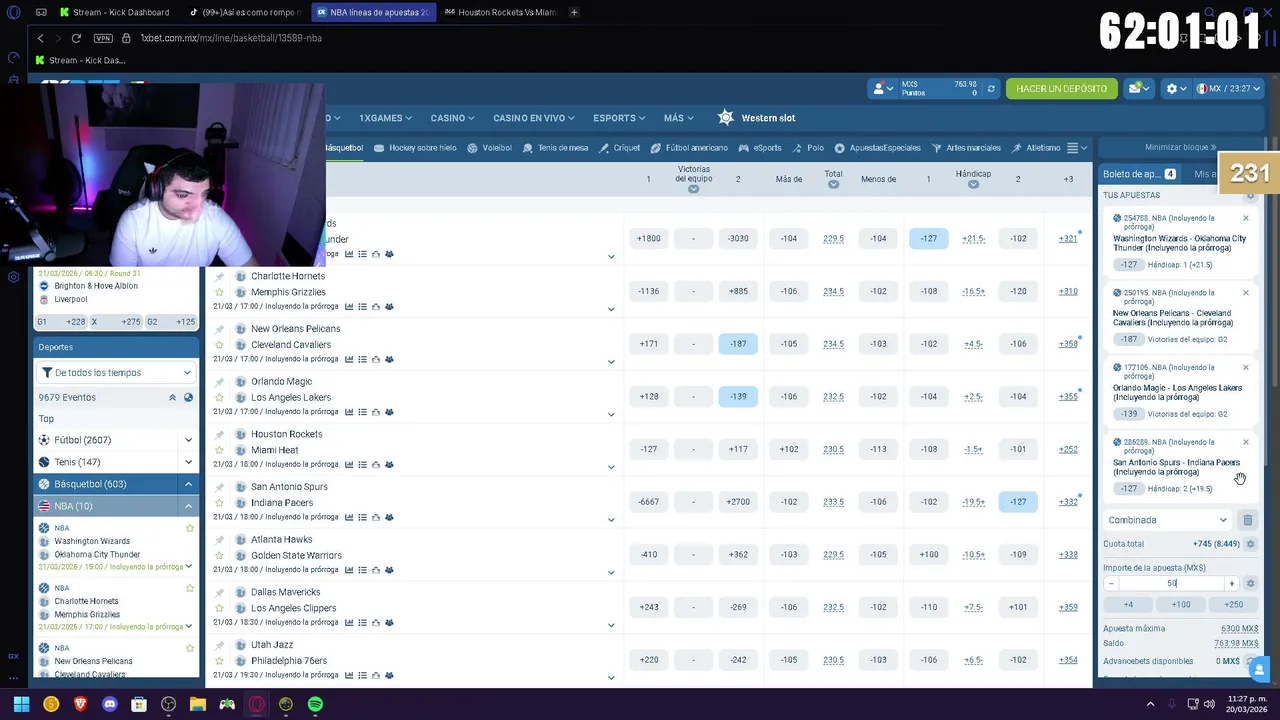Pin the Dallas Mavericks match

(x=219, y=592)
